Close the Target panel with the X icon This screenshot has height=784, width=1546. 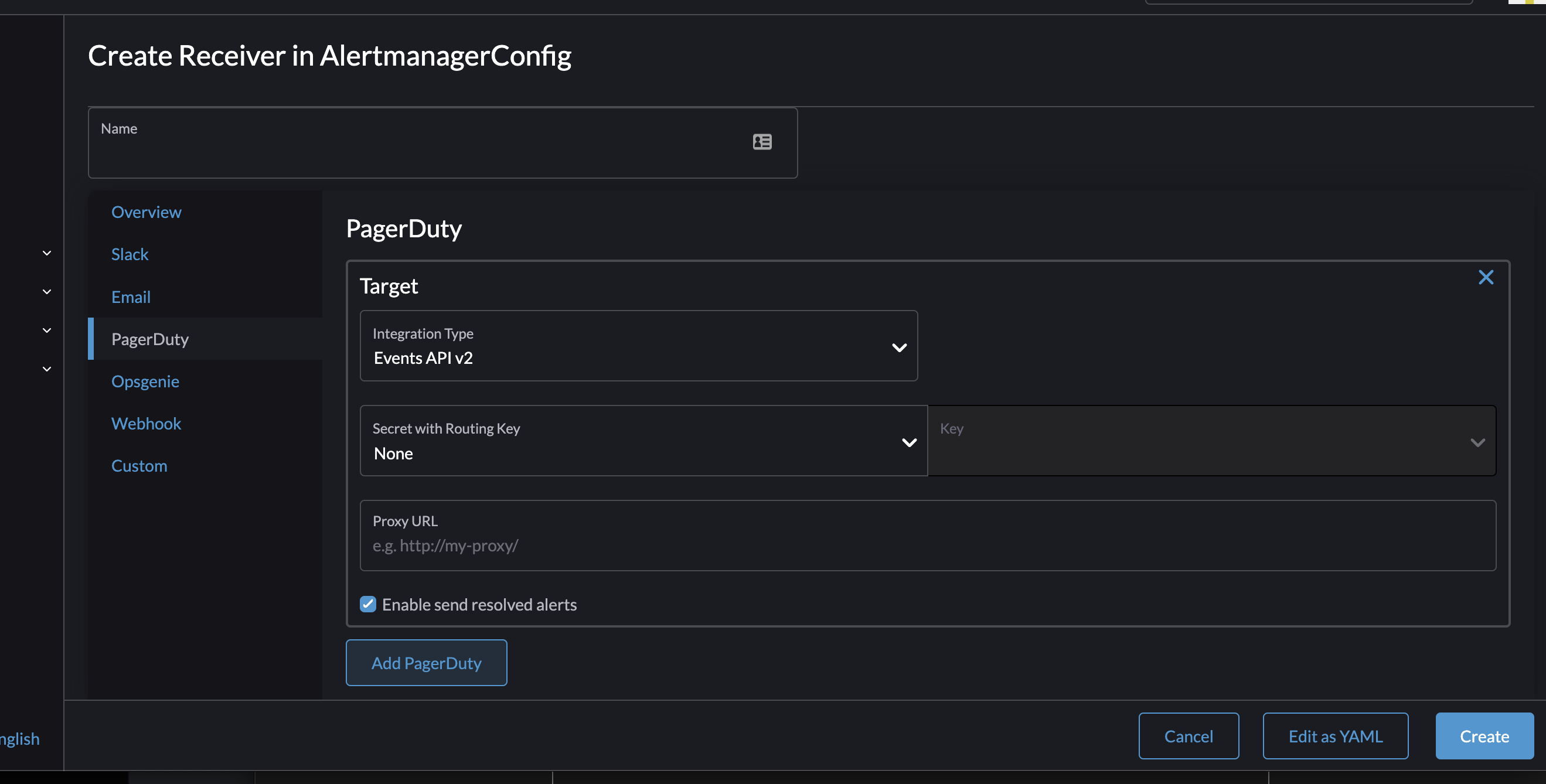[x=1486, y=277]
